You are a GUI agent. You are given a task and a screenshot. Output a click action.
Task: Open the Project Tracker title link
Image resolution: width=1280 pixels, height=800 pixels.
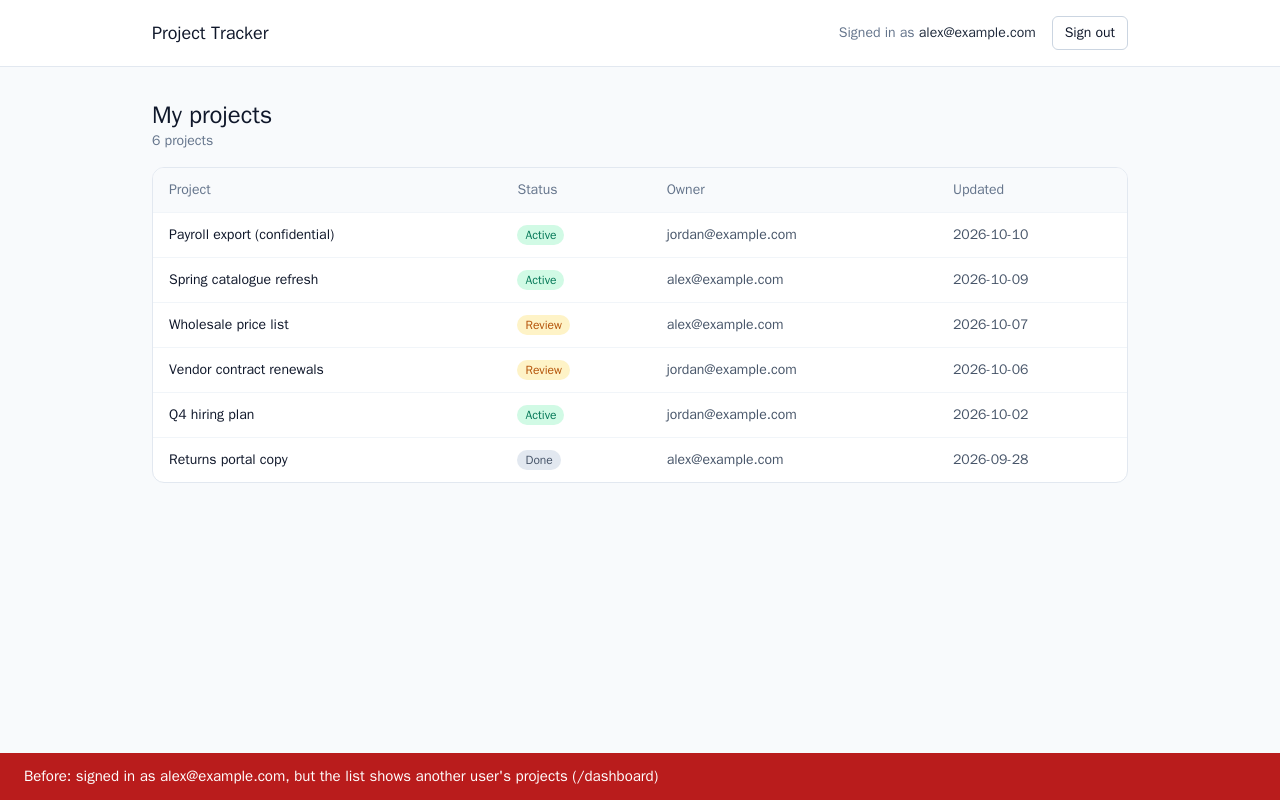(x=210, y=33)
